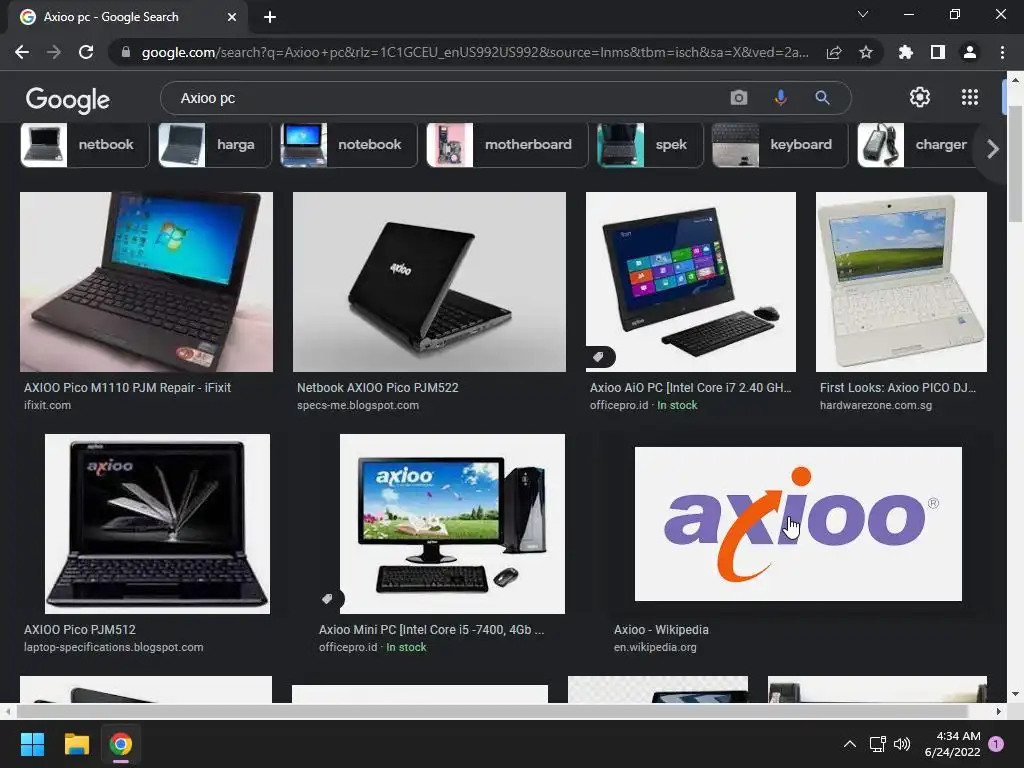Visit hardwarezone.com.sg source link
The height and width of the screenshot is (768, 1024).
point(876,405)
